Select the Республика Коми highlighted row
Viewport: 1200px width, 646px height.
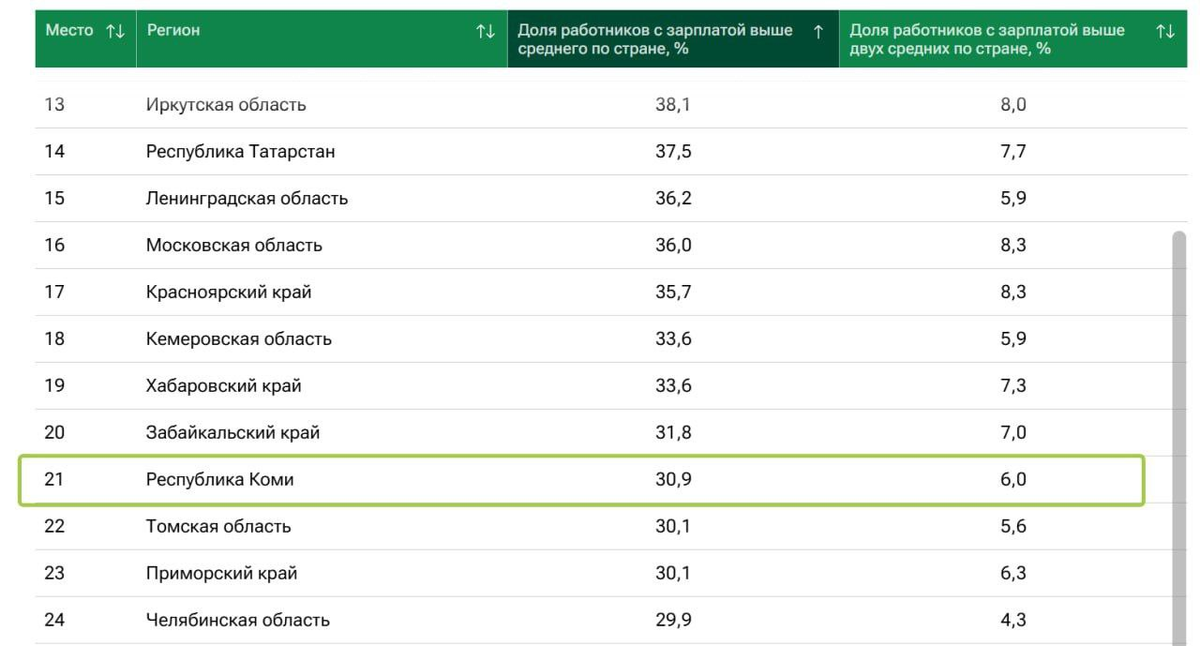click(x=580, y=480)
